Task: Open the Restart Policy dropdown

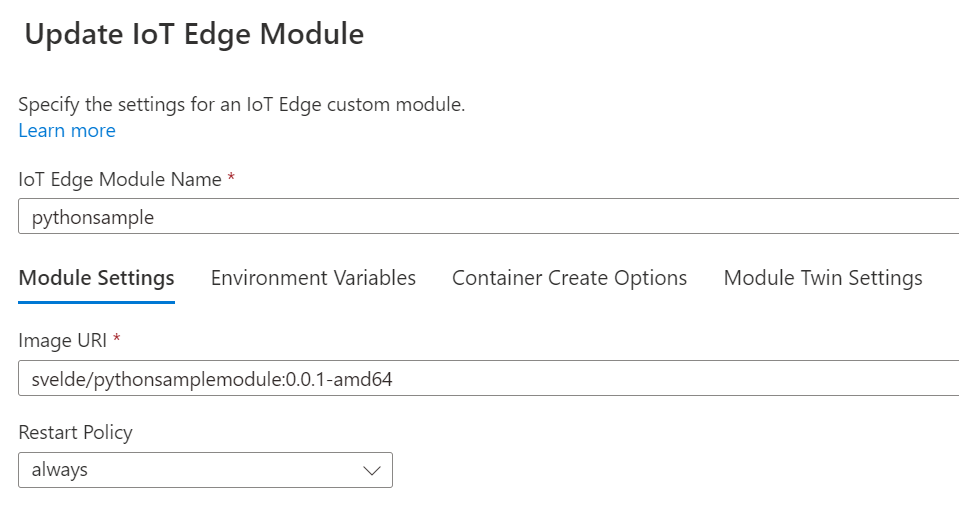Action: 206,470
